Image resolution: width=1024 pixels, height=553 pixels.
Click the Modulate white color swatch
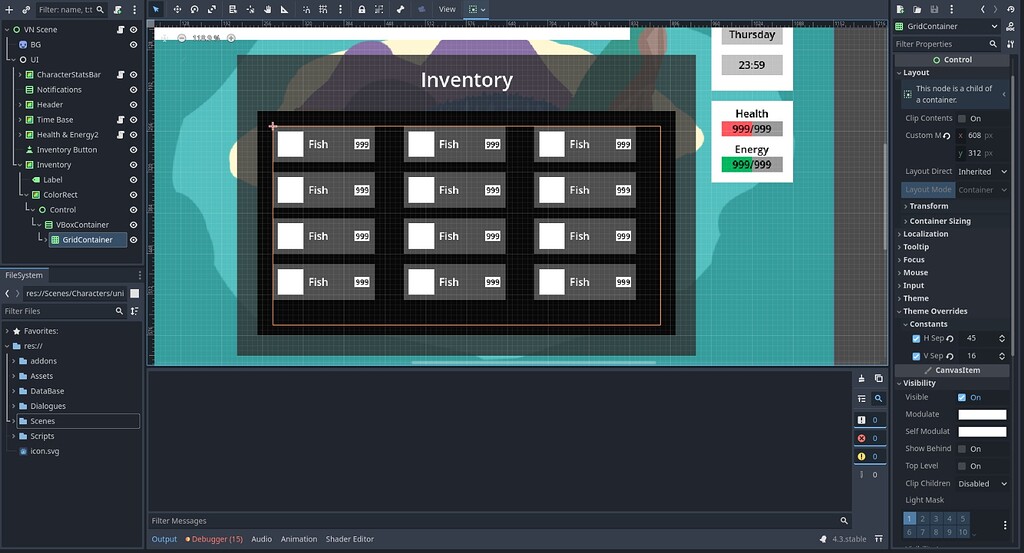click(981, 414)
